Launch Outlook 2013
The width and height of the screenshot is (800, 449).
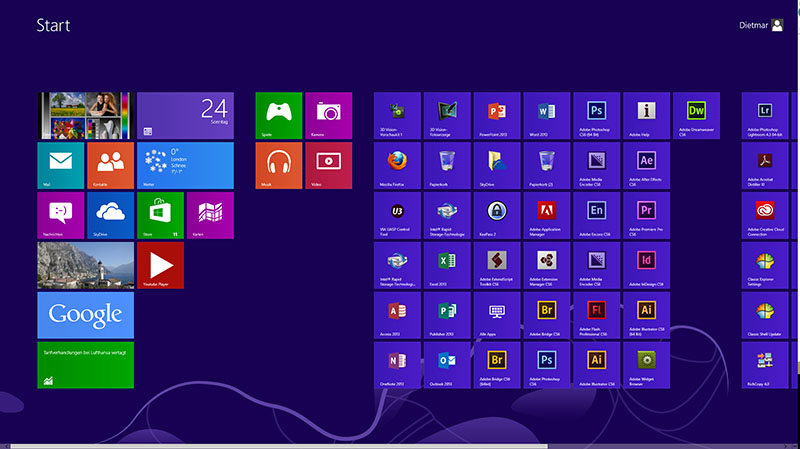point(447,365)
